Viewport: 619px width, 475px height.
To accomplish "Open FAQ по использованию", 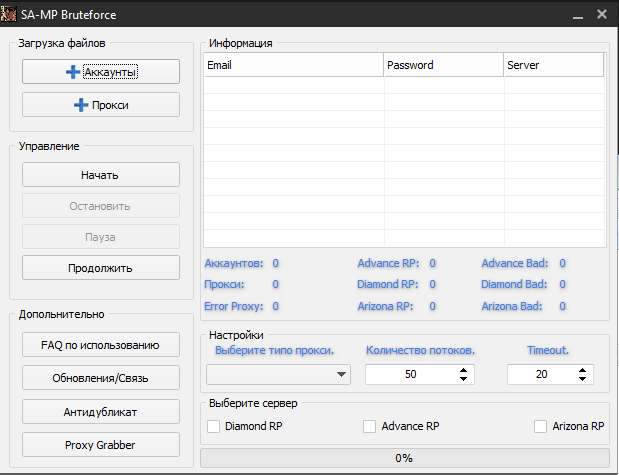I will [x=100, y=345].
